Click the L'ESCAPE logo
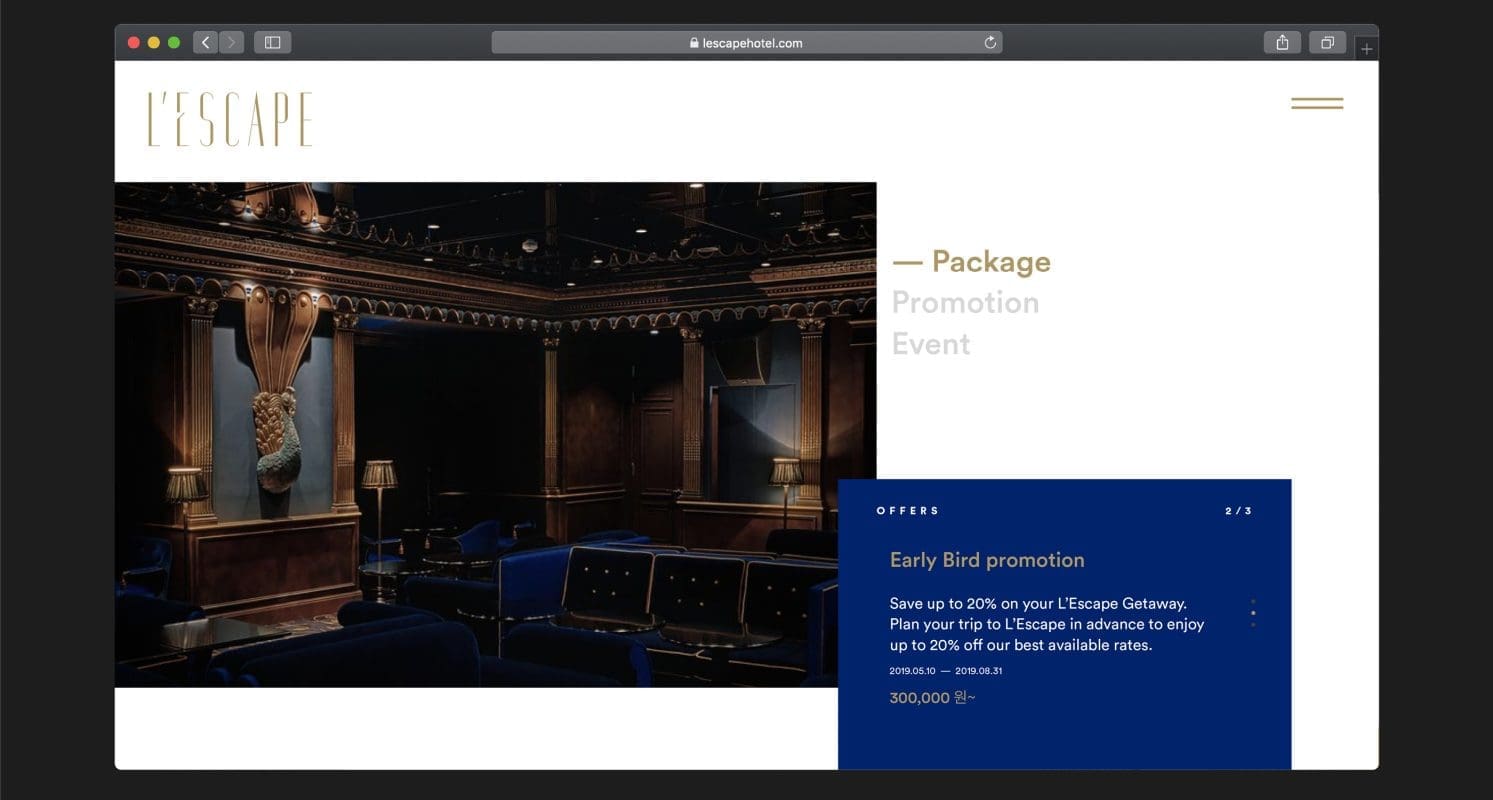Screen dimensions: 1493x800 (230, 120)
